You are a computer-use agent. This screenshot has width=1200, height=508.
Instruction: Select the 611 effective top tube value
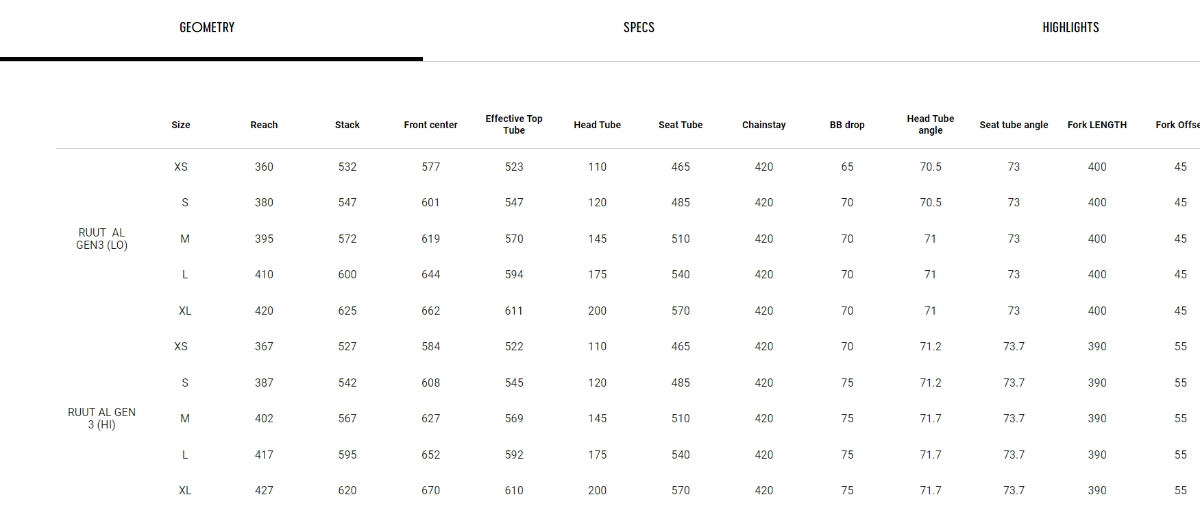[514, 311]
